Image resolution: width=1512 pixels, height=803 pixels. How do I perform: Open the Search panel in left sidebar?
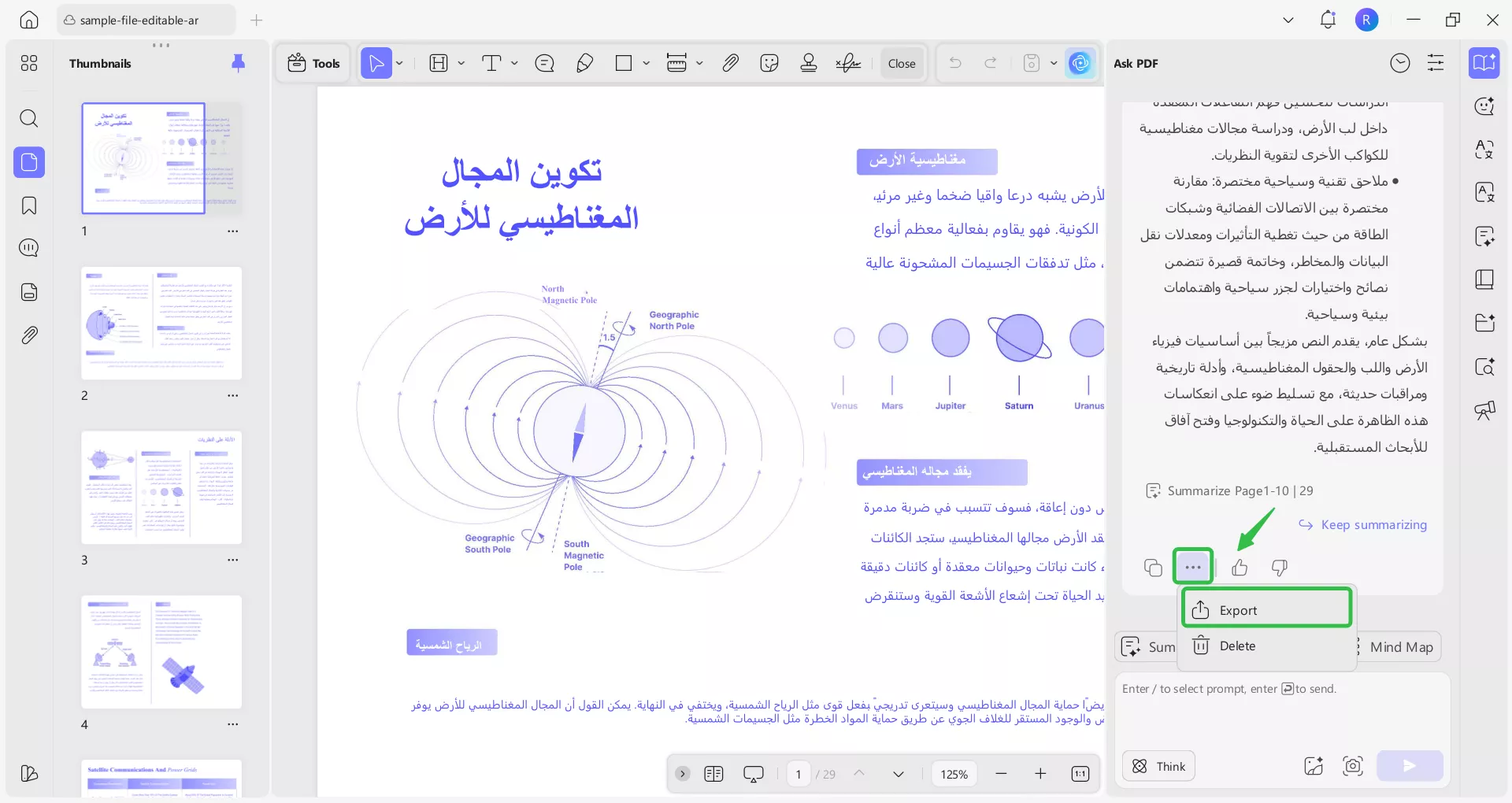[29, 119]
